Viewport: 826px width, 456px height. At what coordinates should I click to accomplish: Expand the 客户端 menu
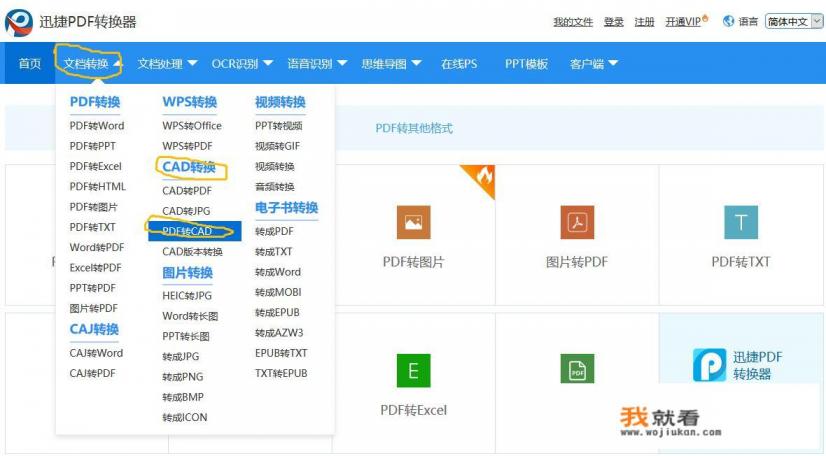click(593, 64)
